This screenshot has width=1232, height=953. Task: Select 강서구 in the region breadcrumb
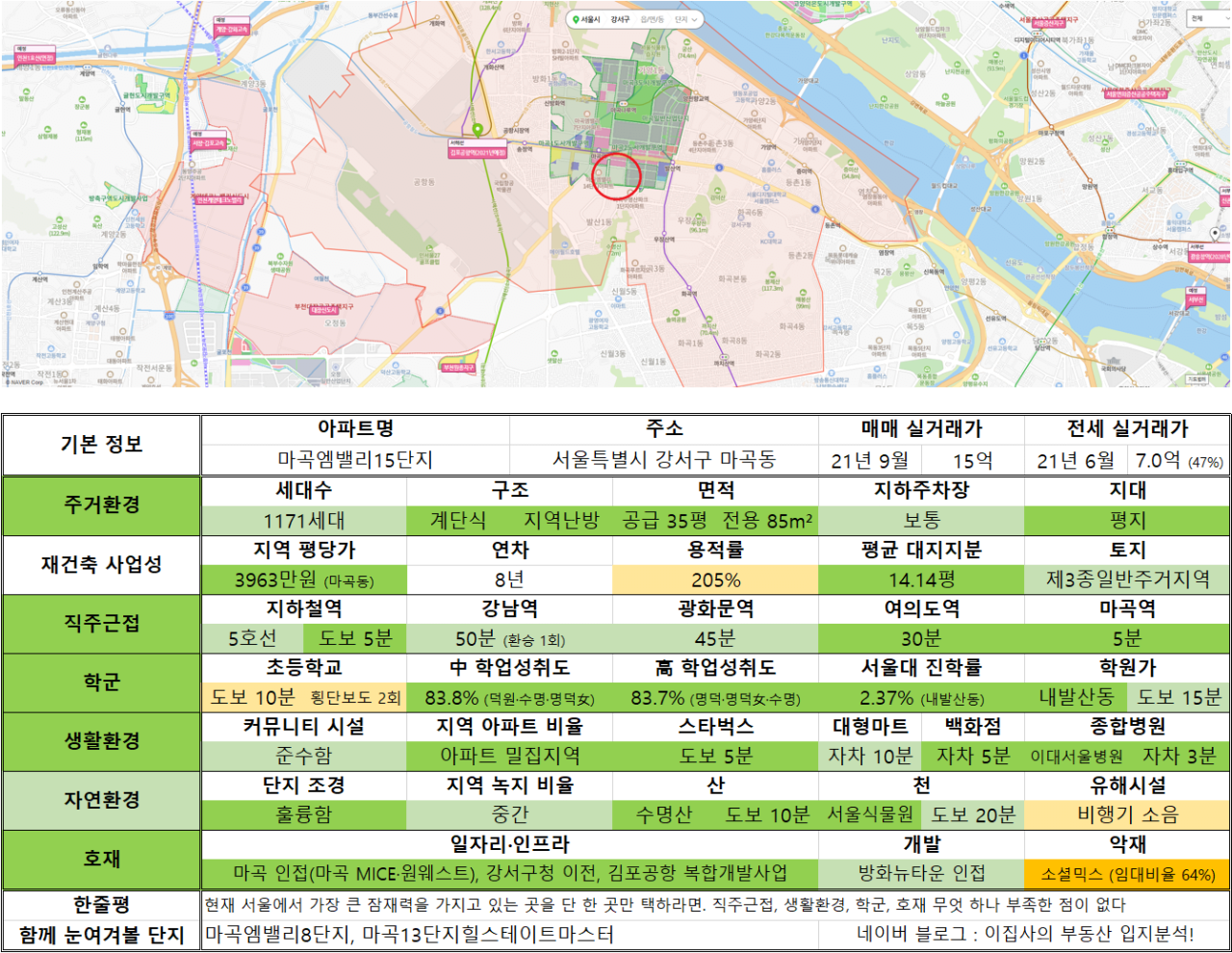(x=620, y=19)
